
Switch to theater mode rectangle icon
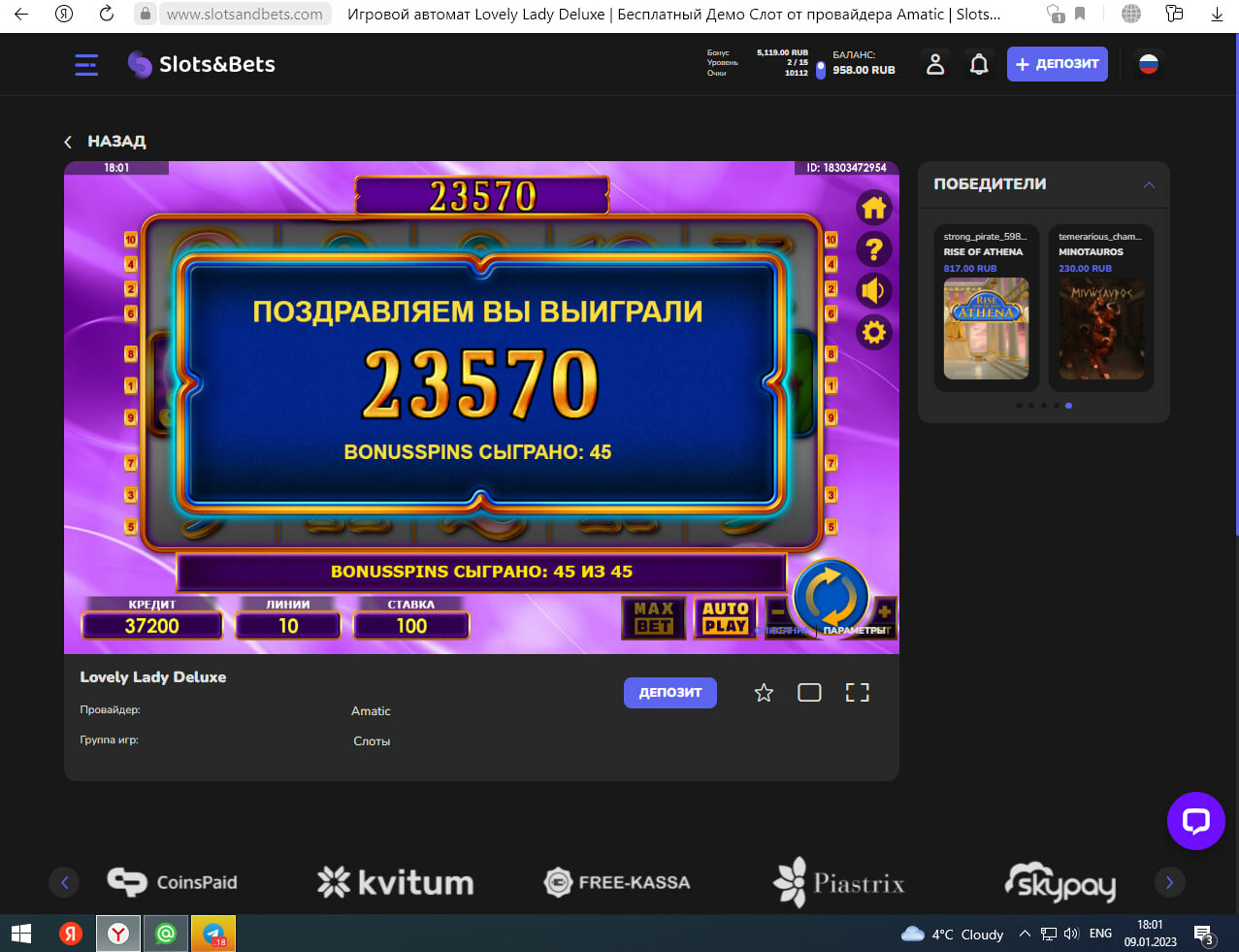click(809, 692)
